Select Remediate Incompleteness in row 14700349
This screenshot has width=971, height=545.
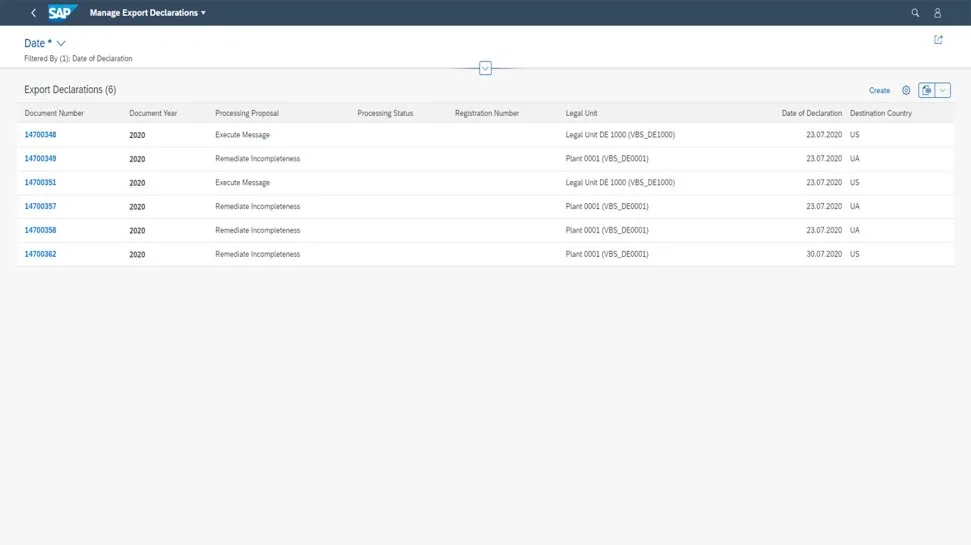(258, 159)
